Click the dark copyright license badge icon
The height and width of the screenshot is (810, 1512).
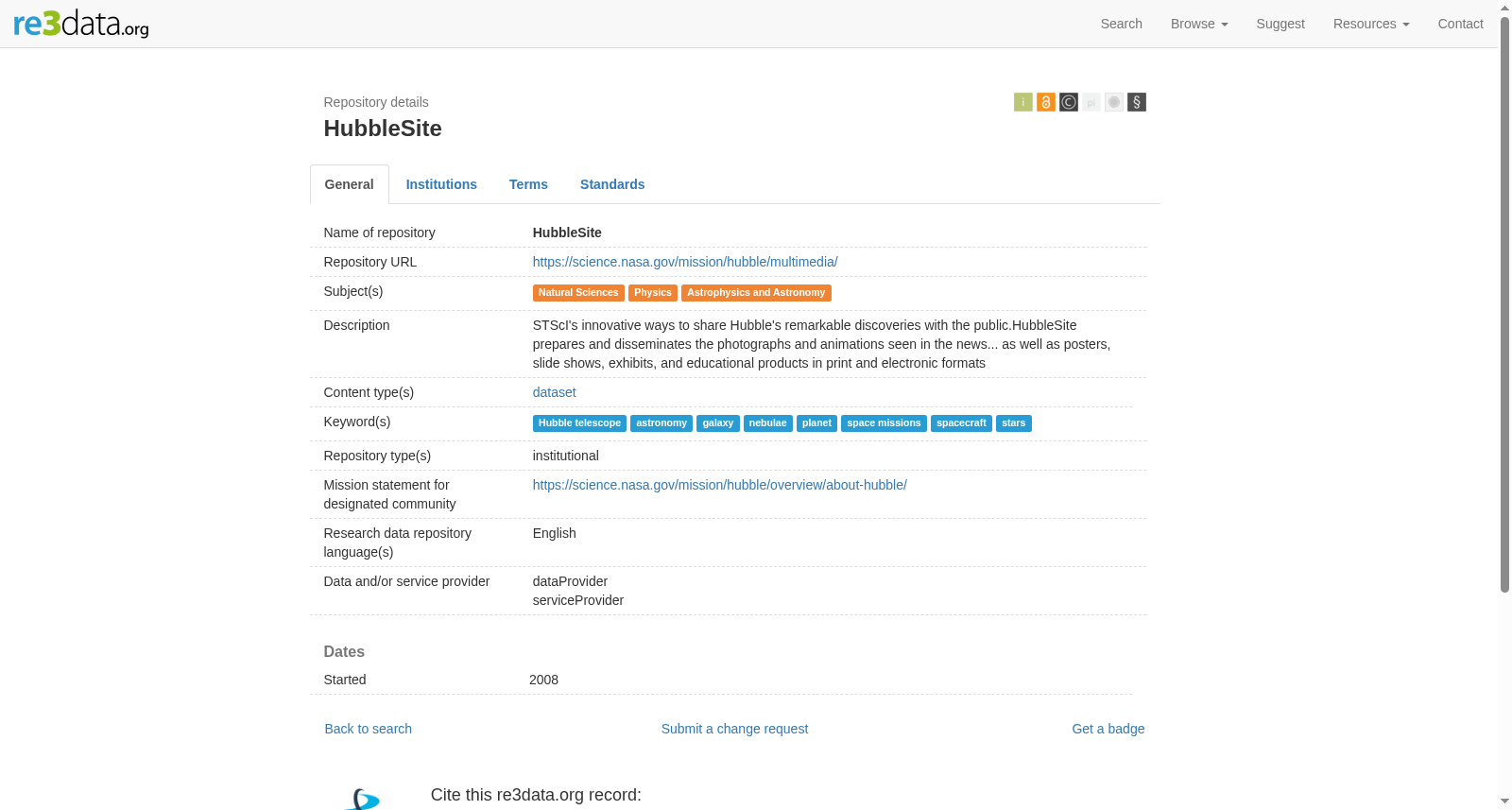click(1069, 102)
